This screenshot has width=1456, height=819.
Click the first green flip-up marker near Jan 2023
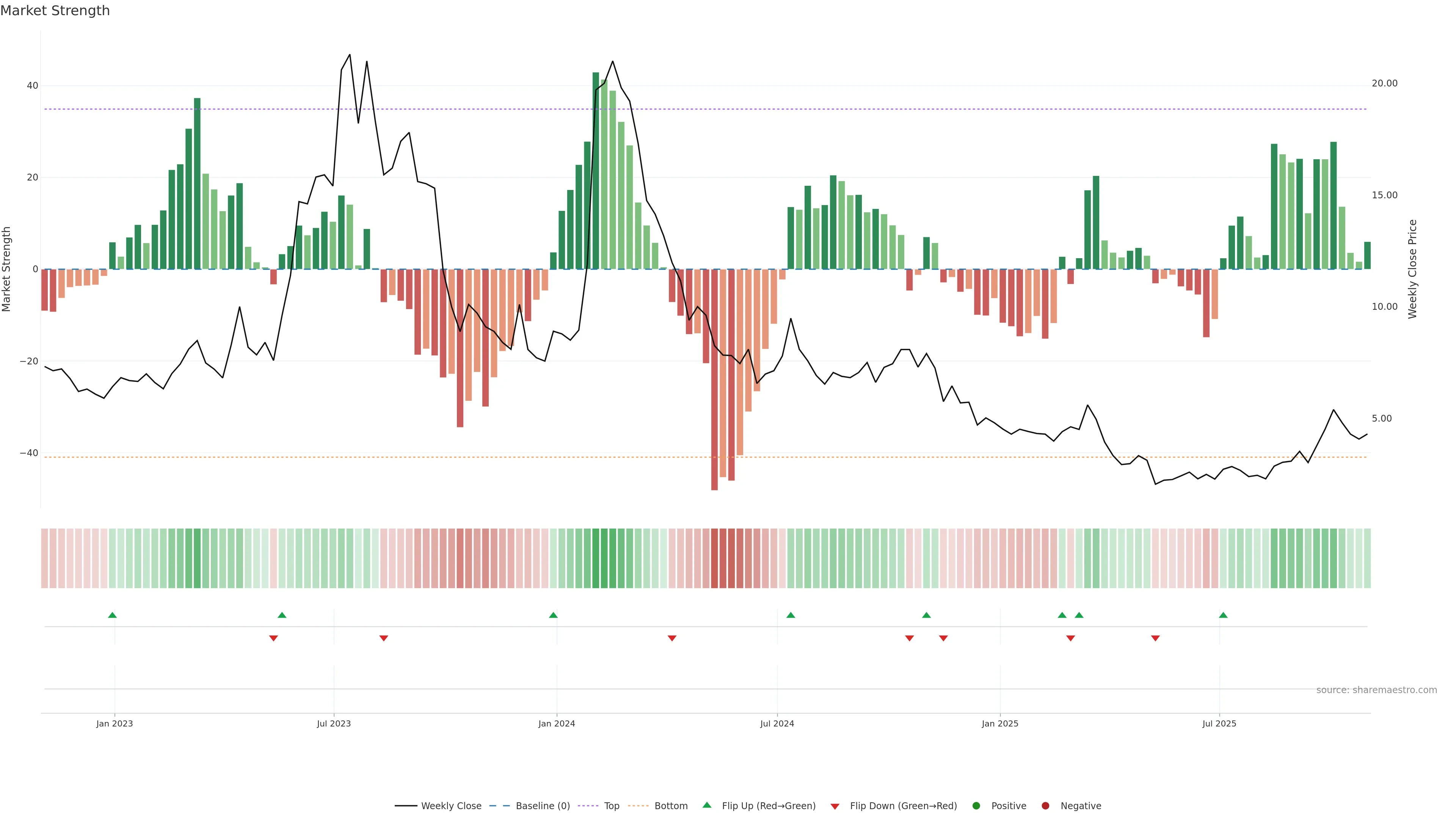pos(113,615)
